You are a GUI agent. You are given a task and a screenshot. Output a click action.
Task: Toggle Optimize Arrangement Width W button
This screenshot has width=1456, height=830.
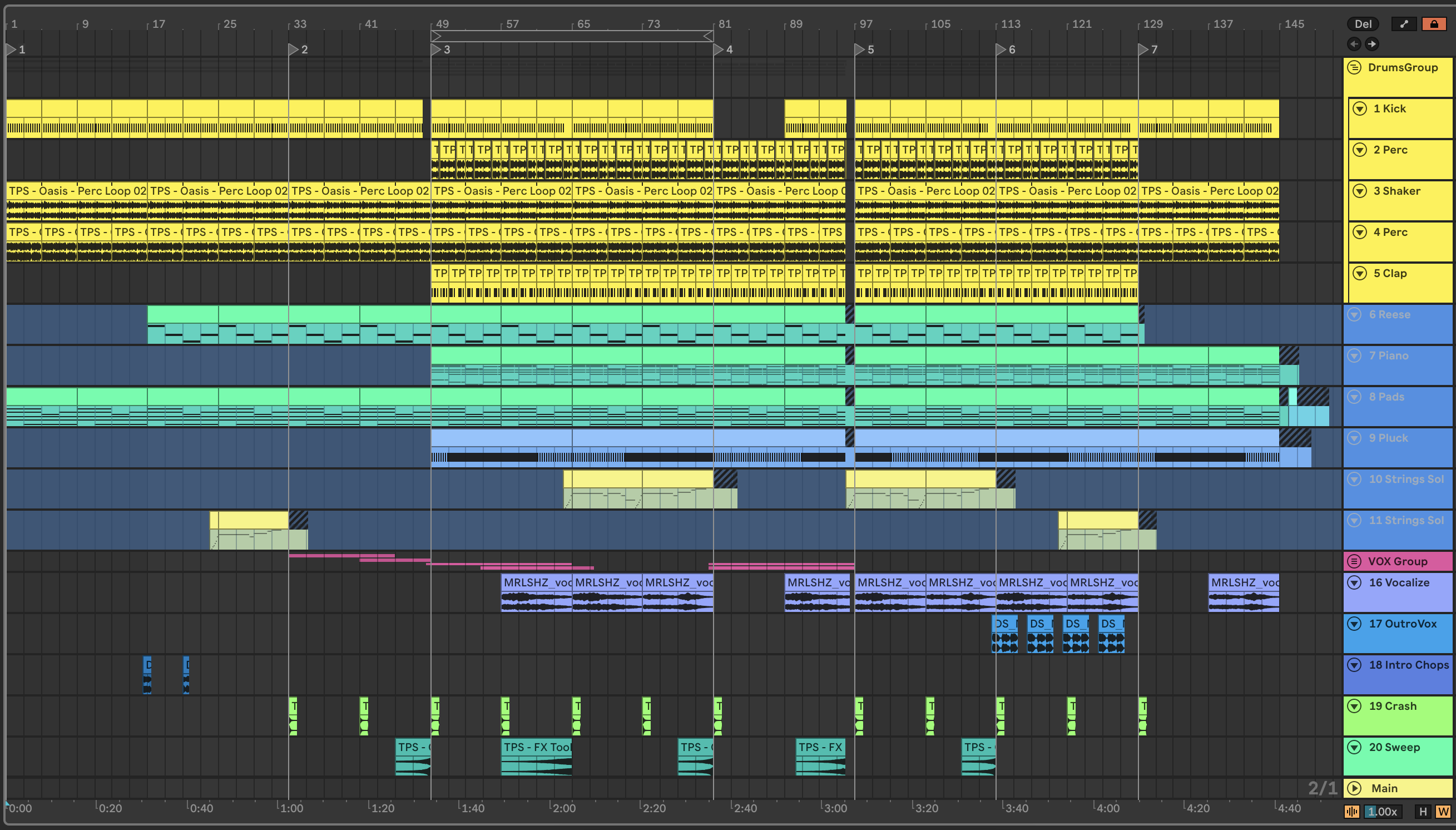[1443, 812]
